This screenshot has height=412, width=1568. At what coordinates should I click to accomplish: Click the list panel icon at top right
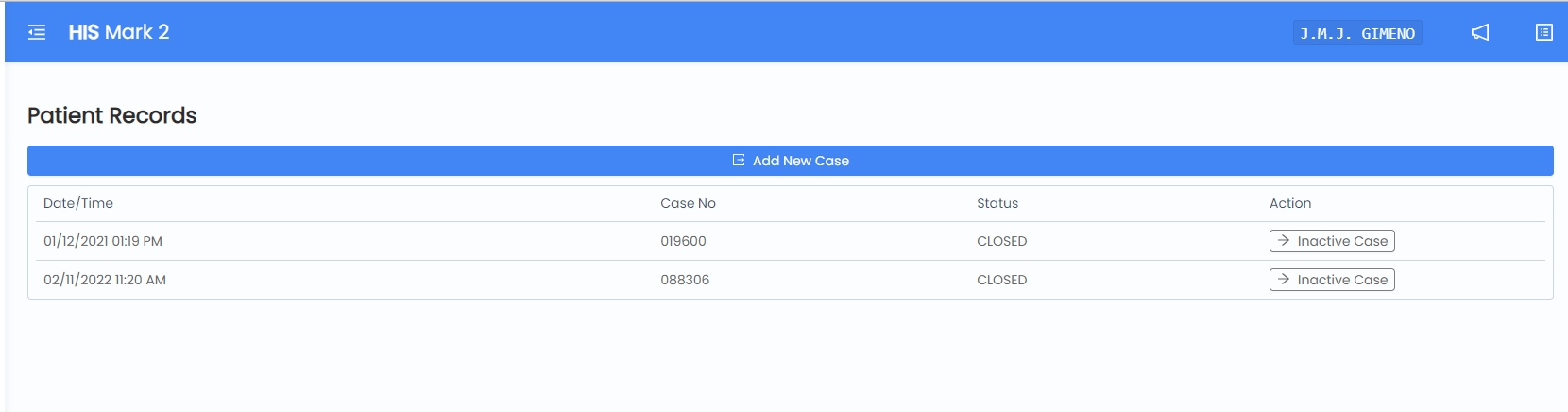[1544, 33]
